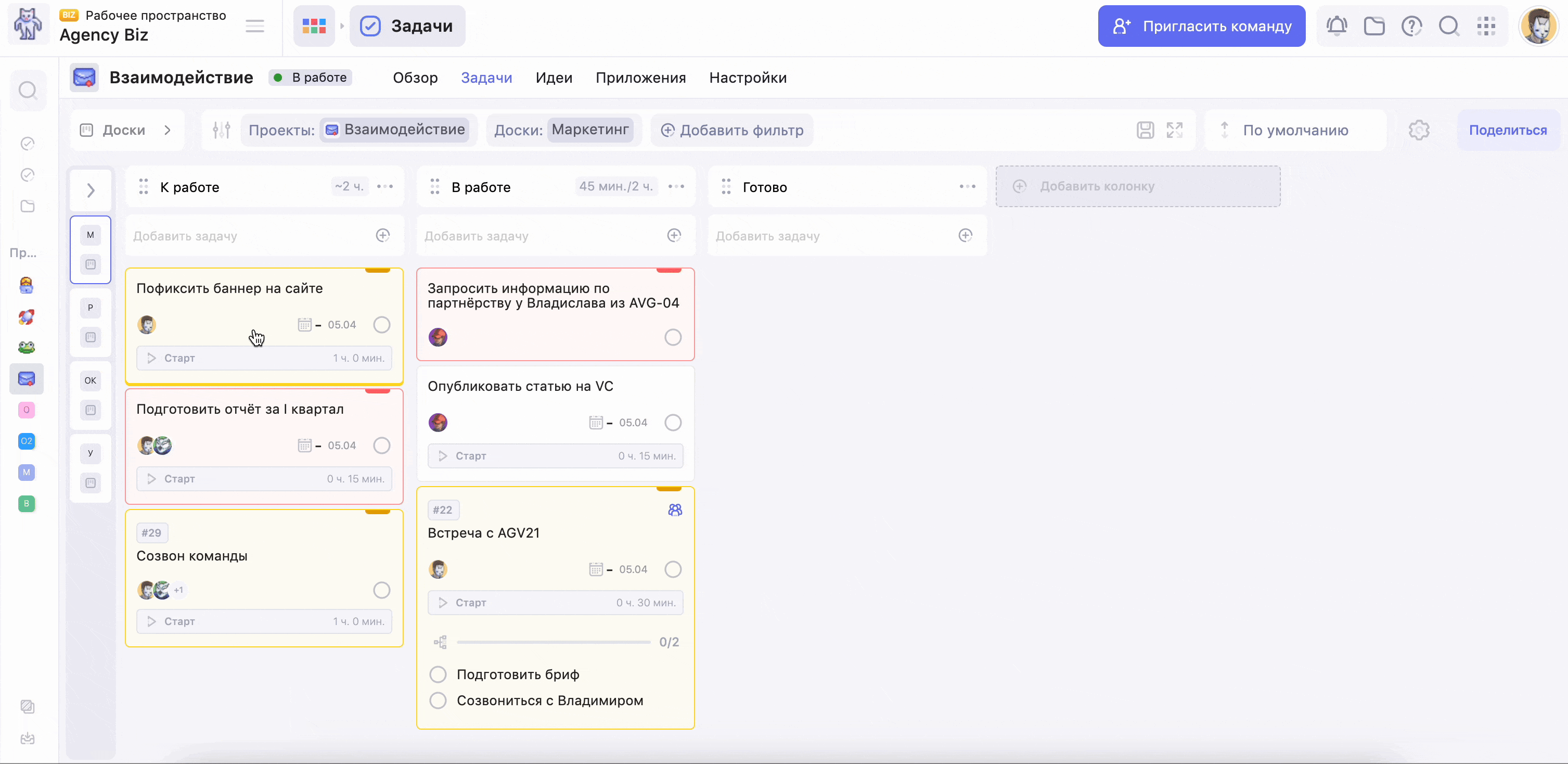
Task: Click Добавить колонку
Action: pyautogui.click(x=1138, y=186)
